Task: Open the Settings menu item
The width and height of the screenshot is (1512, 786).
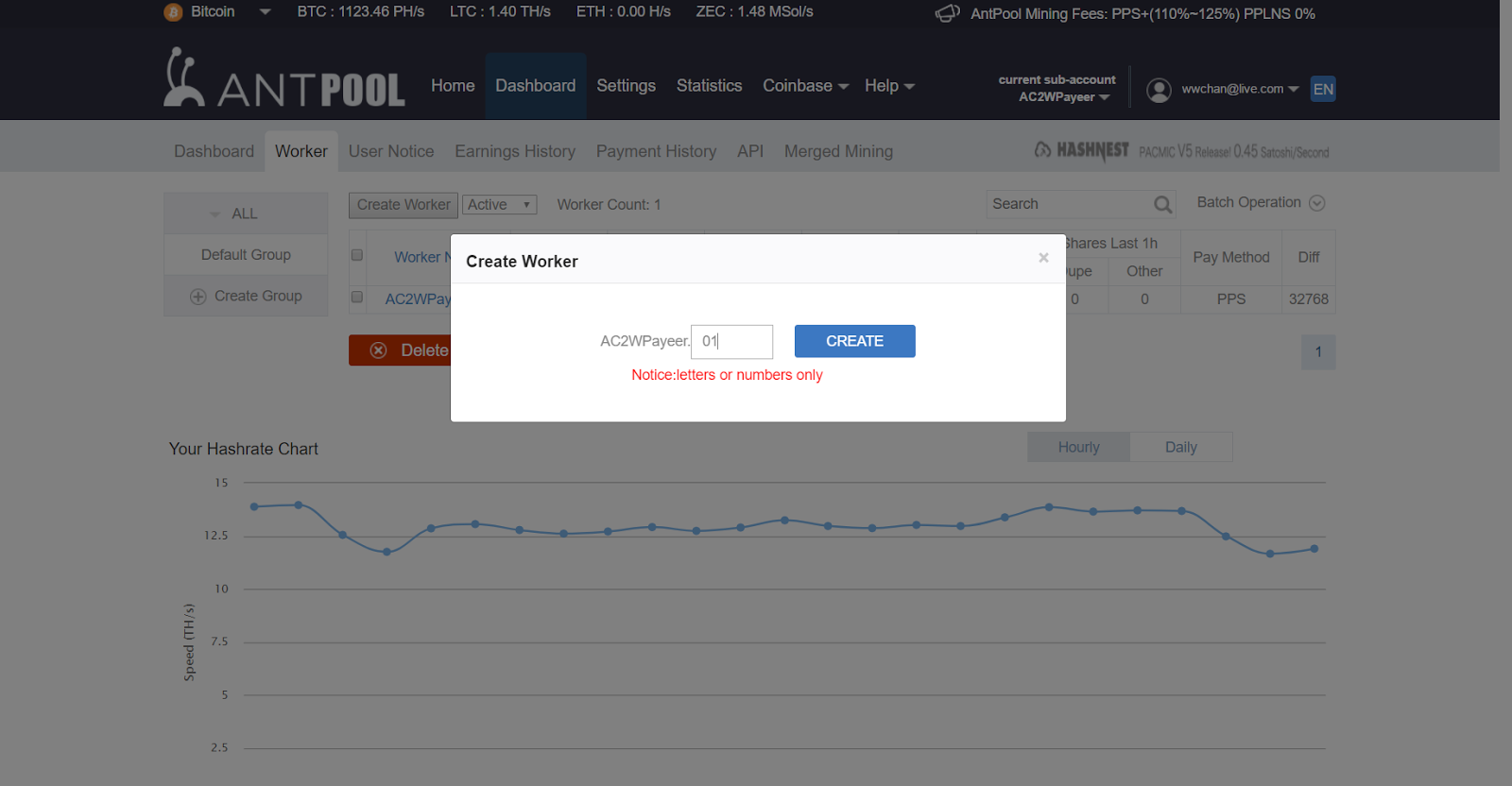Action: pyautogui.click(x=626, y=86)
